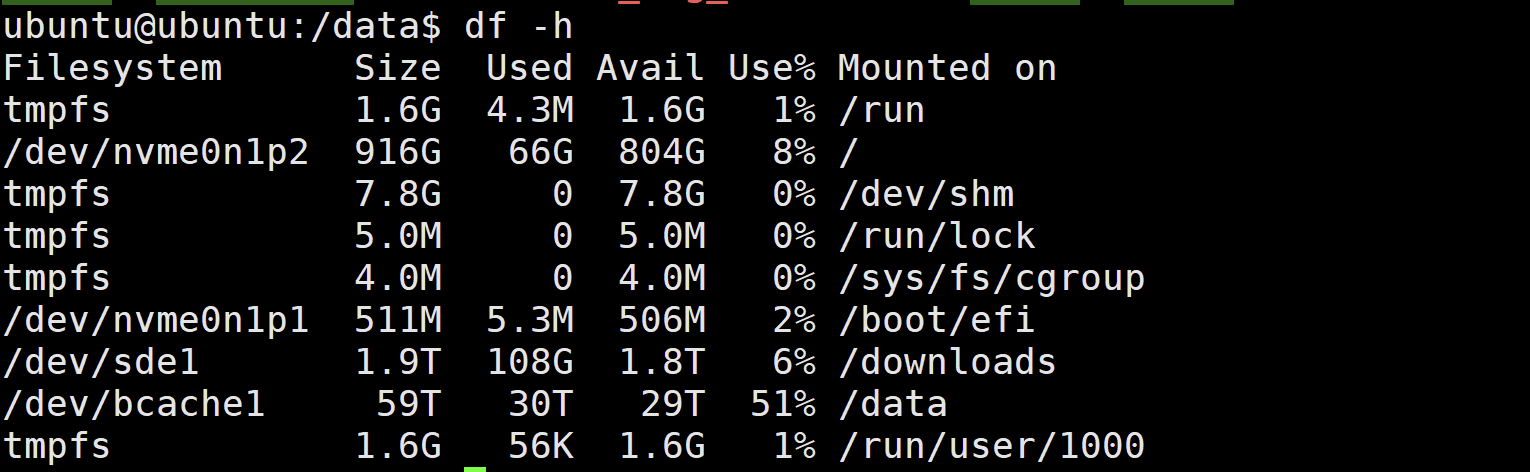The width and height of the screenshot is (1530, 472).
Task: Click the '/dev/nvme0n1p2' filesystem name
Action: click(x=156, y=152)
